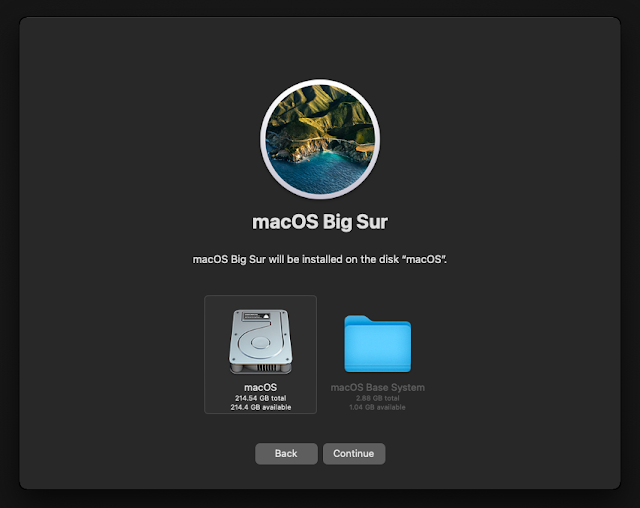Screen dimensions: 640x508
Task: Go back with the Back button
Action: pos(286,453)
